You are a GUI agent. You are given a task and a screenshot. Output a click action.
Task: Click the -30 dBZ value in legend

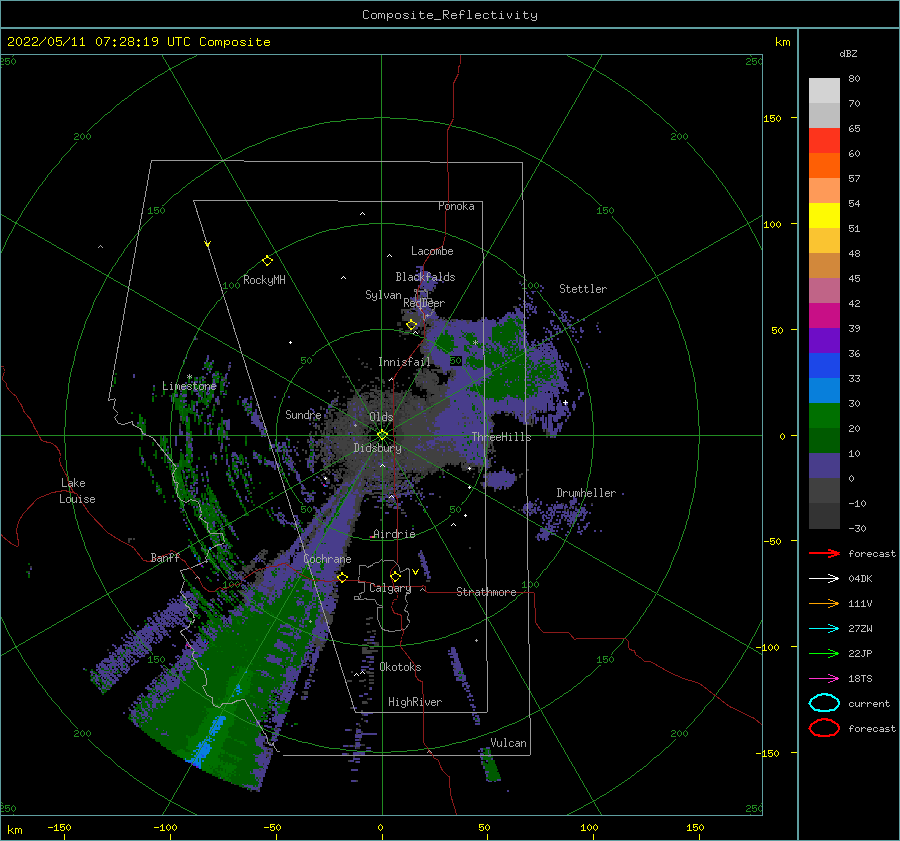point(857,528)
